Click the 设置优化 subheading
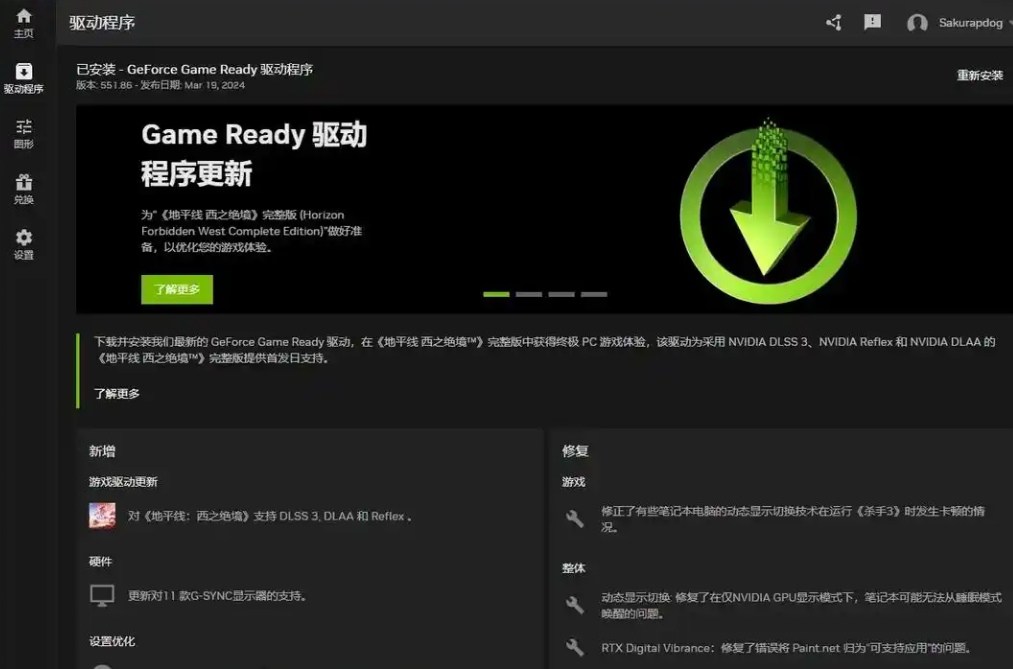Viewport: 1013px width, 669px height. pyautogui.click(x=112, y=641)
